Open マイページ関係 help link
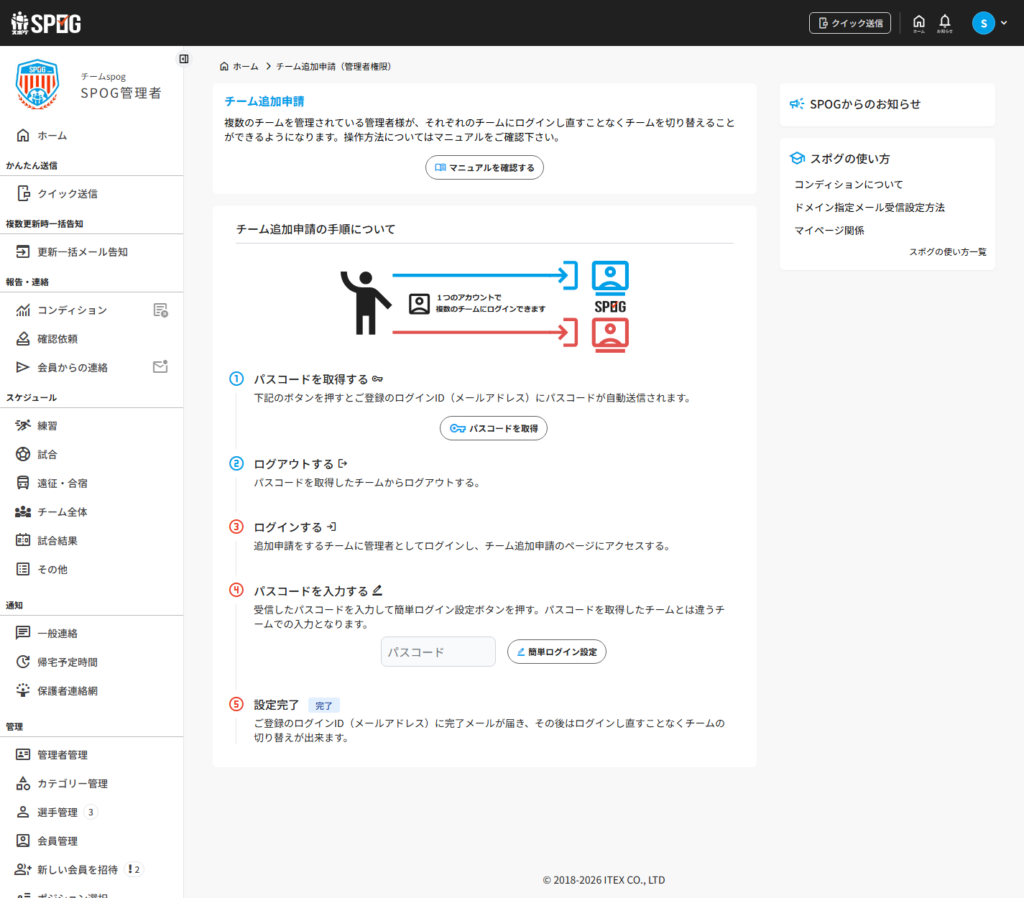Viewport: 1024px width, 898px height. (x=829, y=230)
